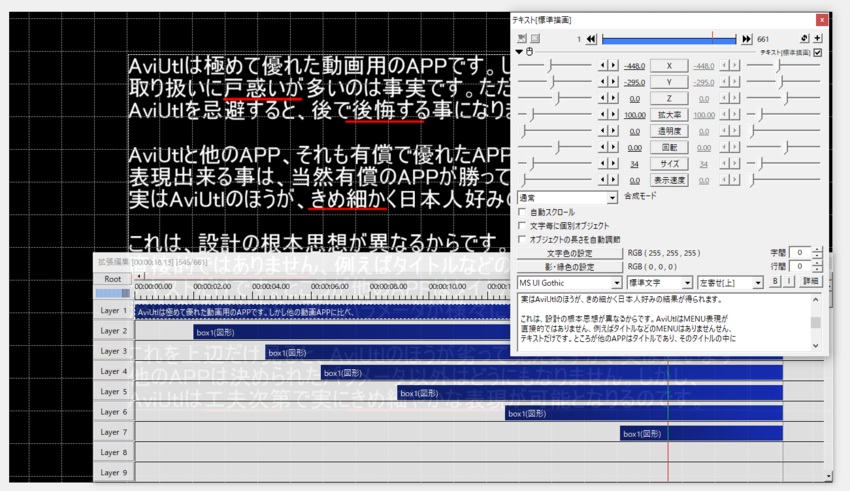
Task: Open the 左寄せ[上] alignment dropdown
Action: click(x=730, y=283)
